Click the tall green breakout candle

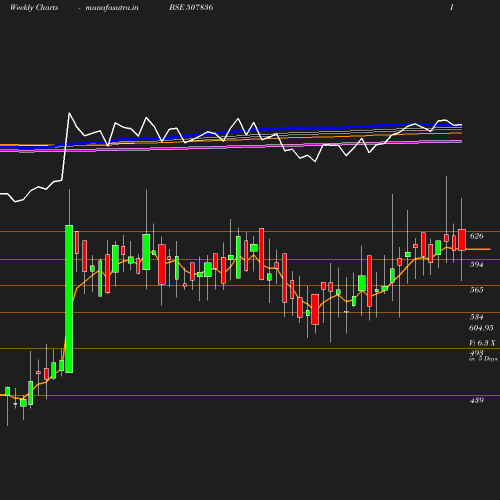[x=69, y=299]
